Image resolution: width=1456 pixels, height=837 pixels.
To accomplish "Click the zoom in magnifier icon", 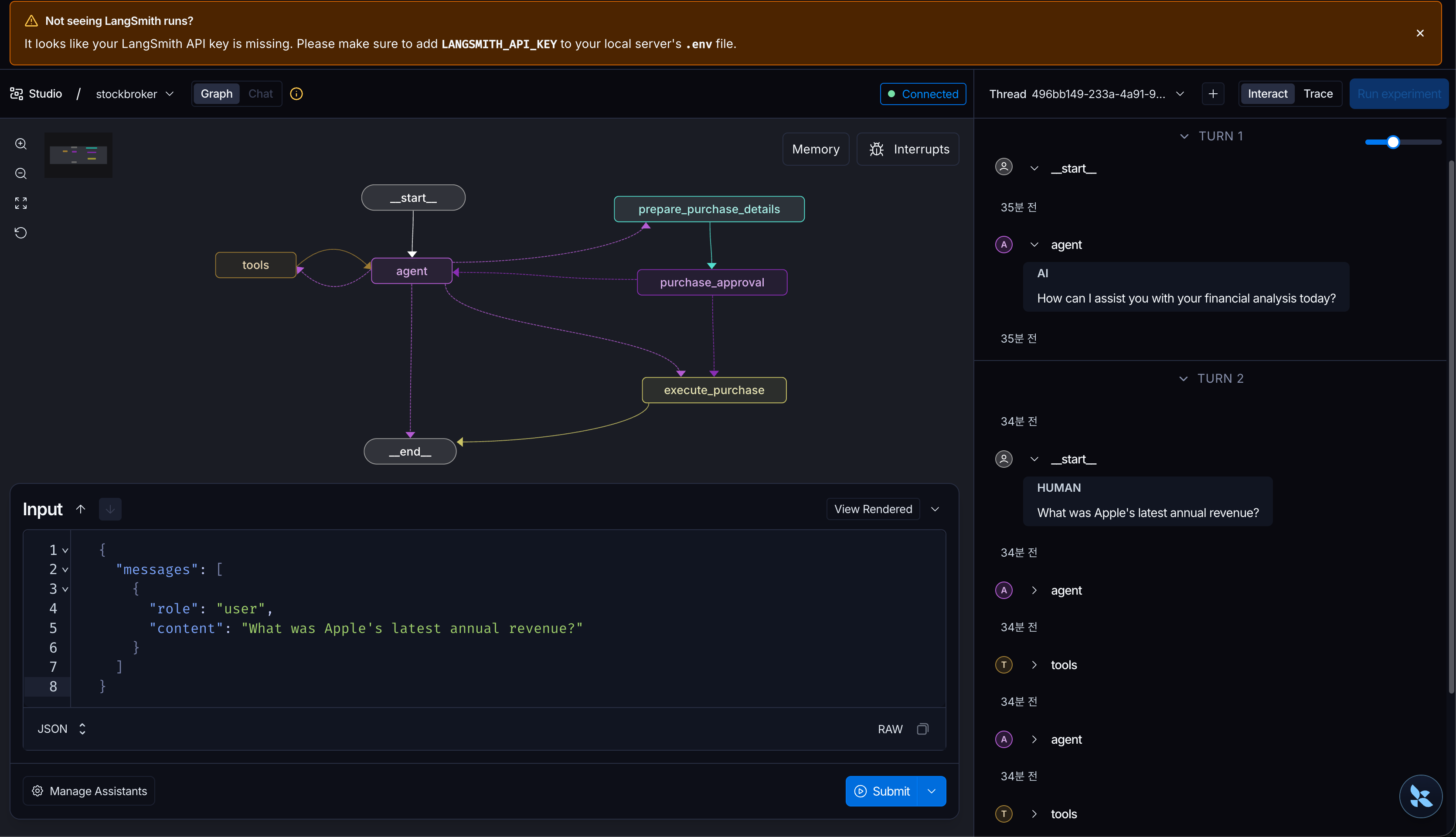I will click(20, 144).
